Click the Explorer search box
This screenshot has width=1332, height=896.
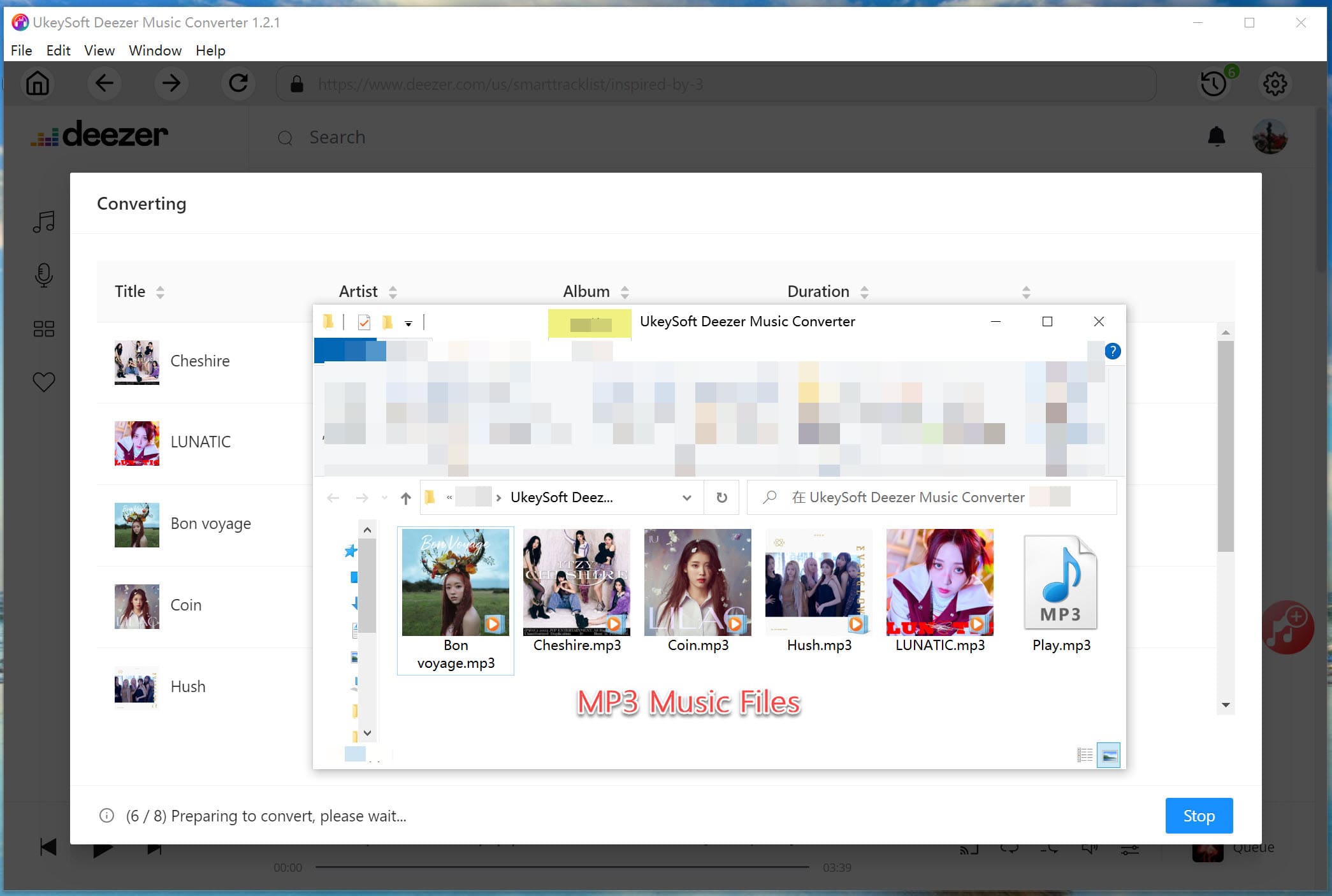click(x=932, y=498)
